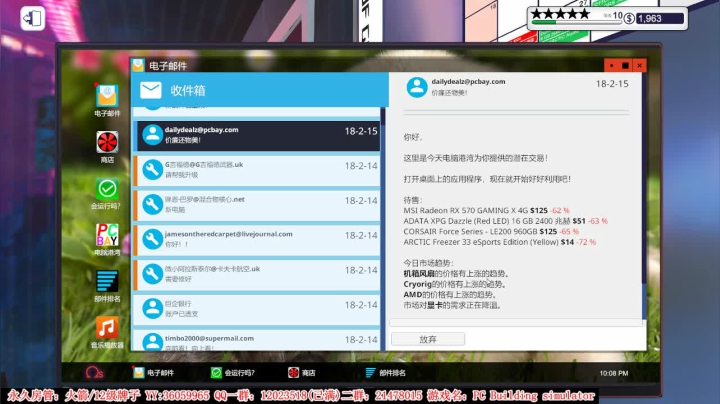
Task: Open the 巨企银行 账户已透支 email
Action: [257, 309]
